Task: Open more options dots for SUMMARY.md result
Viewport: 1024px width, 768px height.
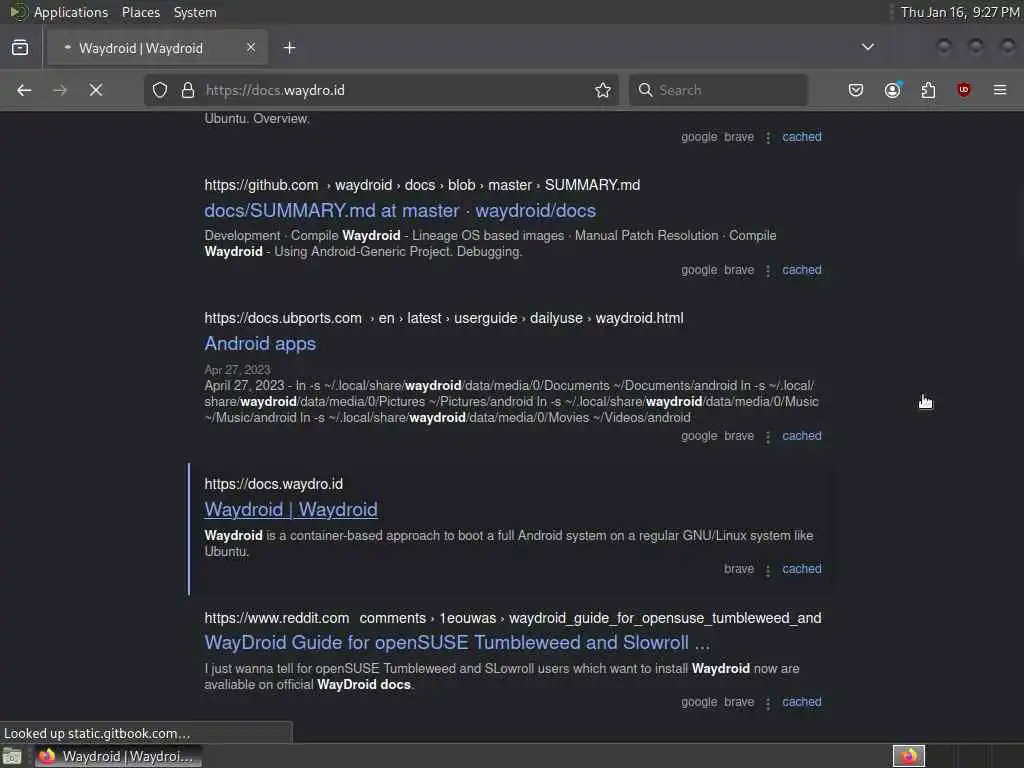Action: pos(768,271)
